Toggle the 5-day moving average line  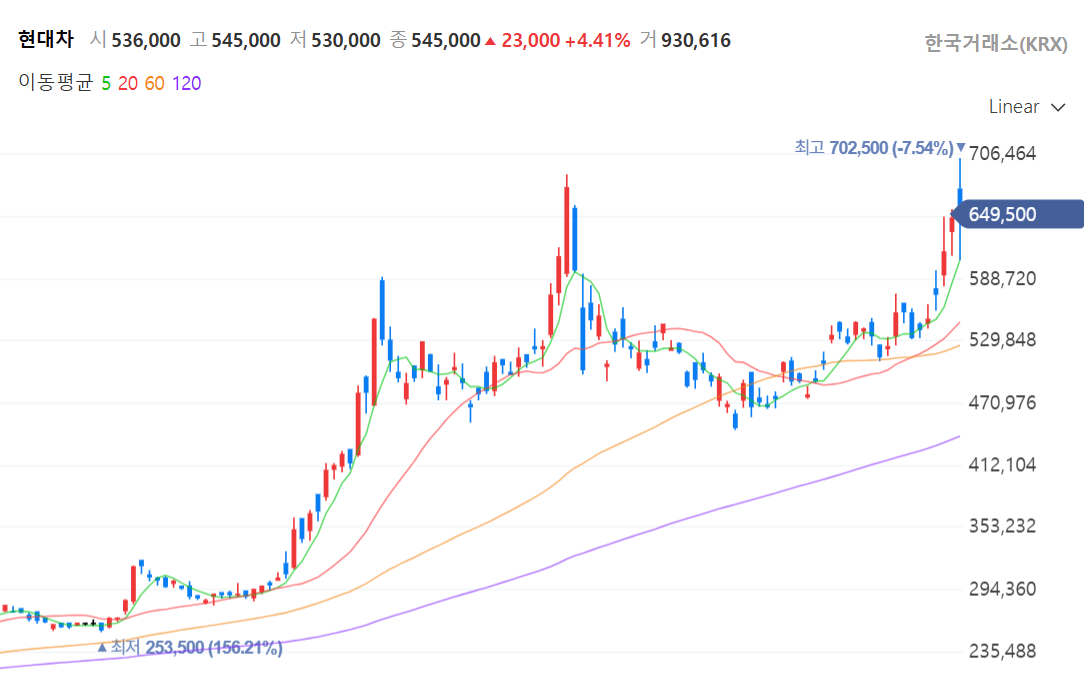click(106, 83)
